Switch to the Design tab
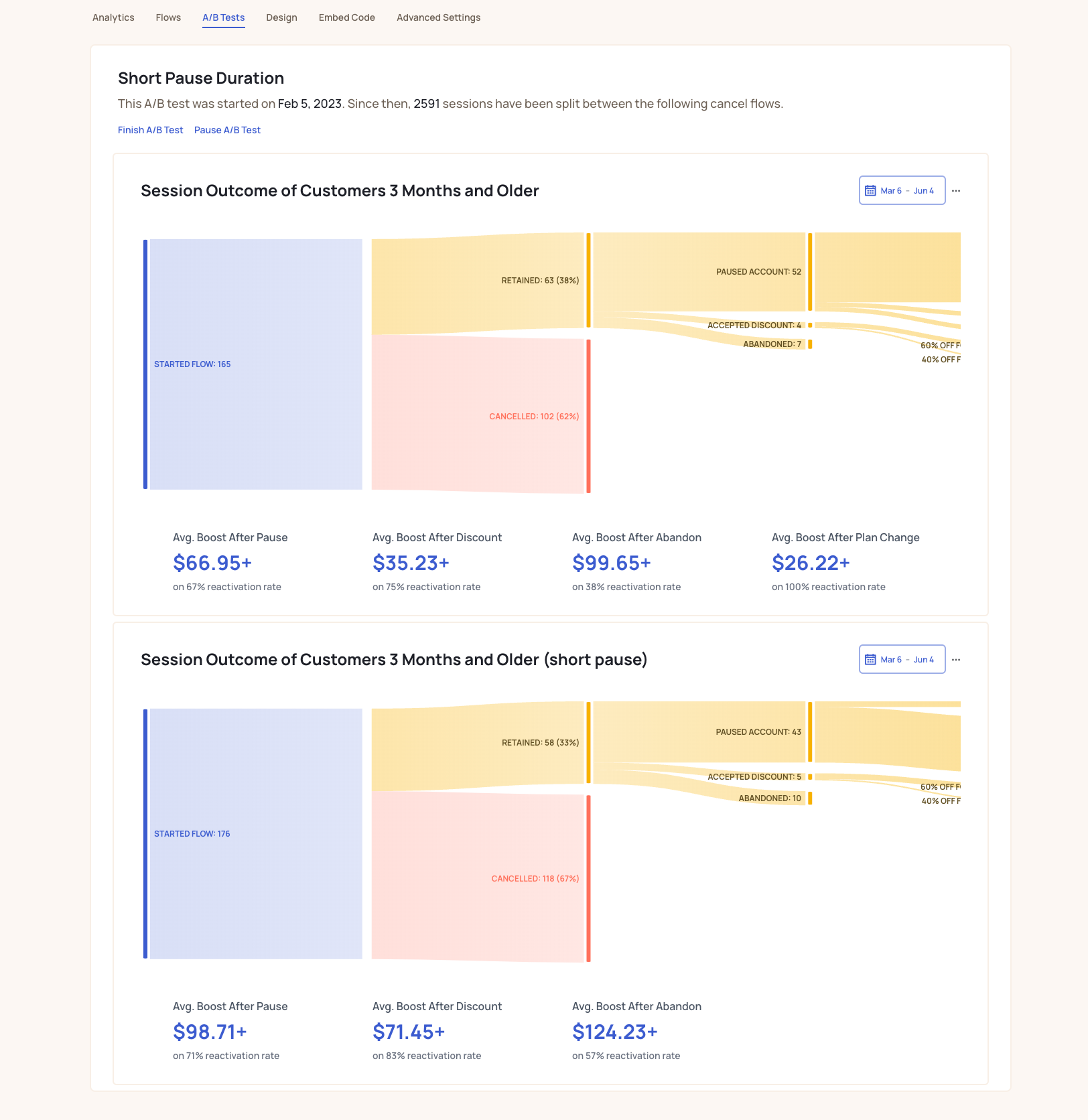This screenshot has height=1120, width=1088. (x=281, y=17)
